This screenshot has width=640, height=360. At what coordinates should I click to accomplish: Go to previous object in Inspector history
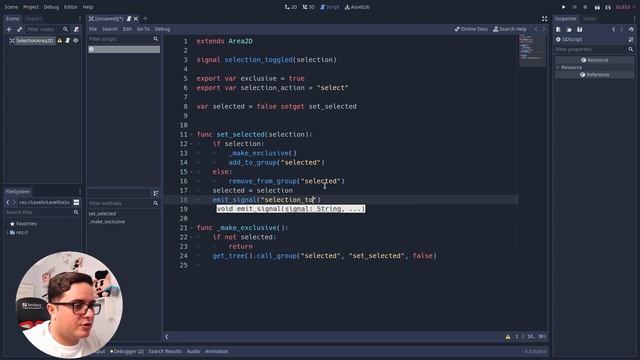(x=613, y=29)
